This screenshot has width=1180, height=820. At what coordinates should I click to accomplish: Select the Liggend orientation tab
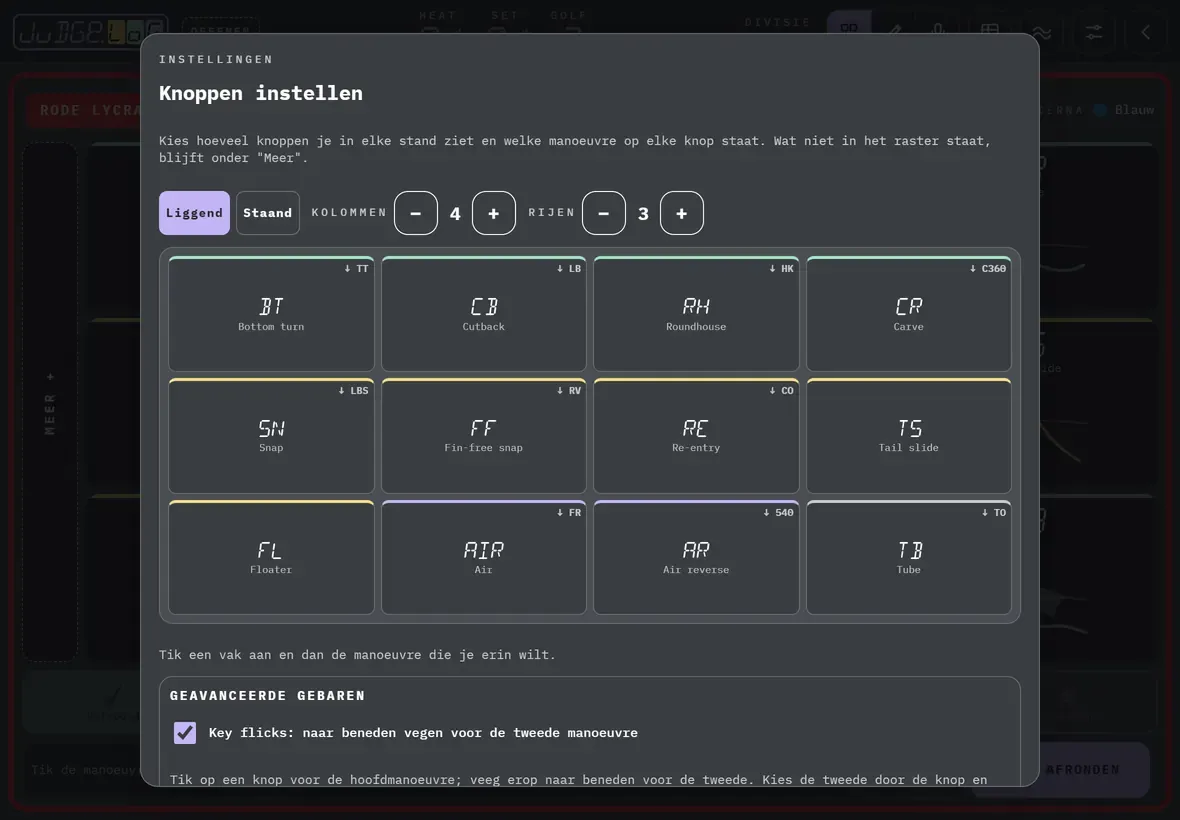194,213
